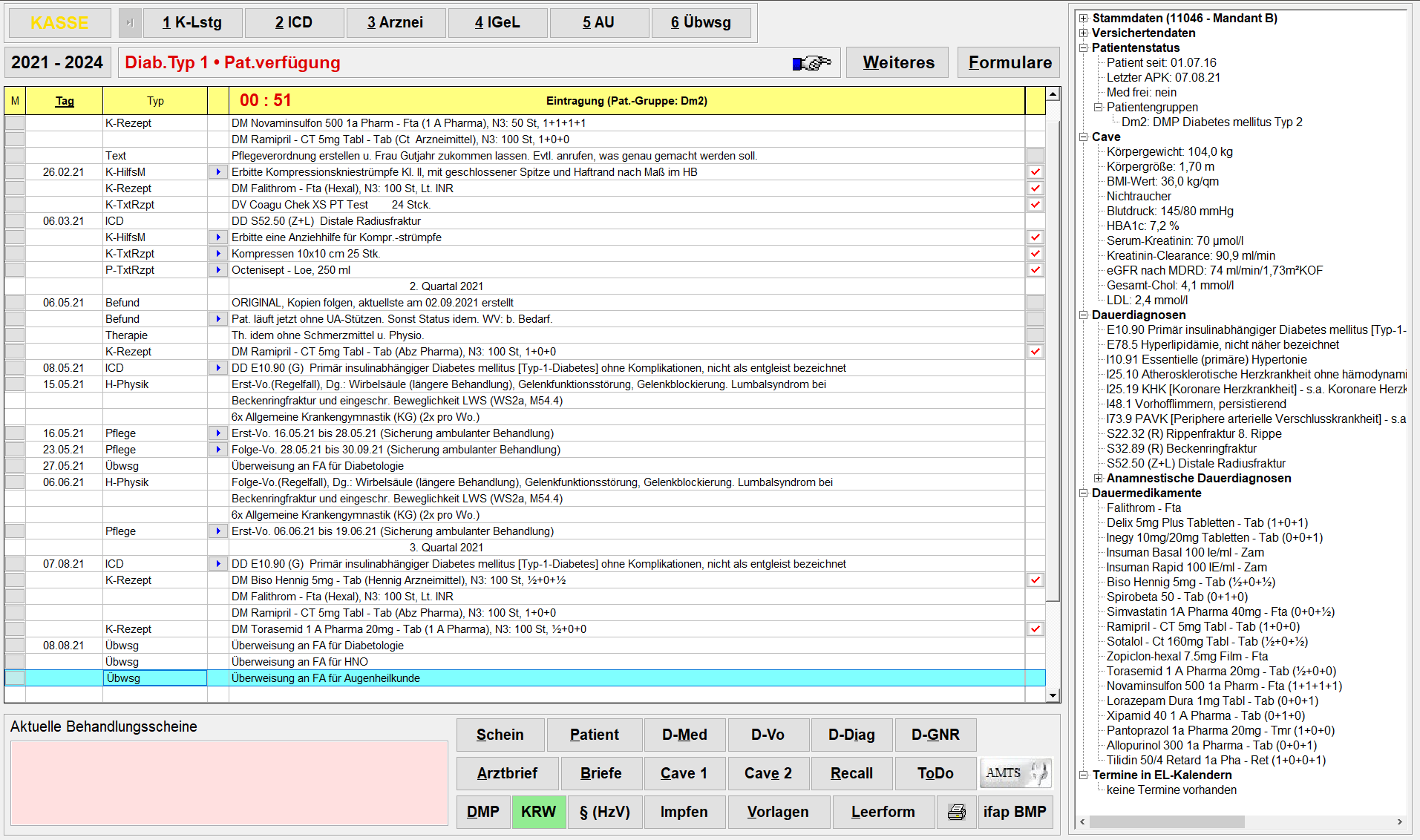The image size is (1420, 840).
Task: Click blue arrow on Kompressionskniestrümpfe K-HilfsM row
Action: click(x=217, y=172)
